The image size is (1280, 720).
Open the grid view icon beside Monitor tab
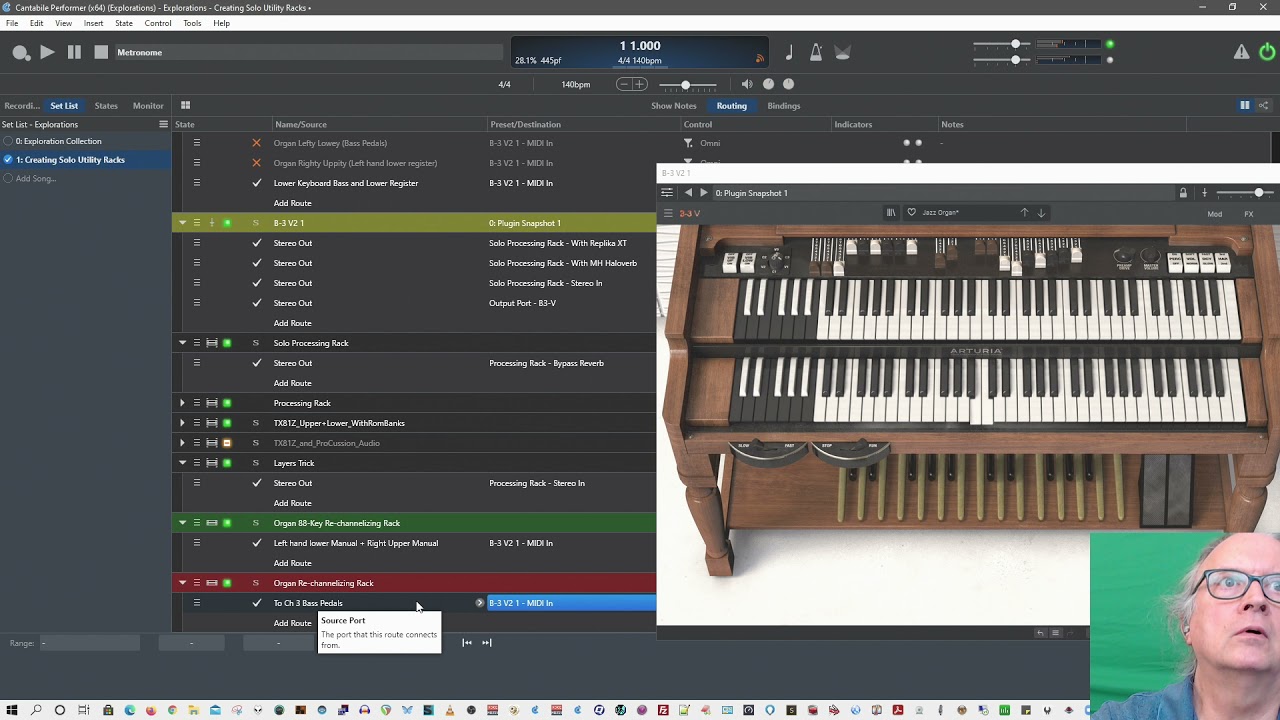pos(185,105)
